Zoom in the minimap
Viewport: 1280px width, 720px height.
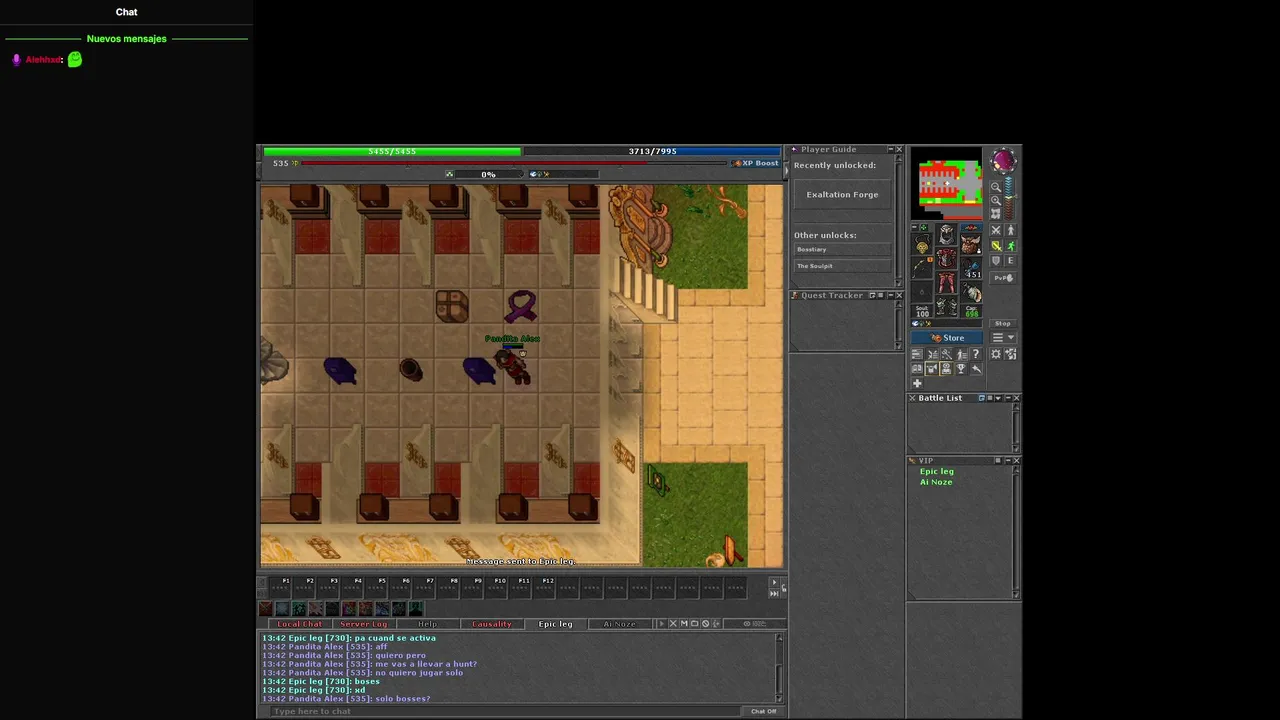pyautogui.click(x=996, y=200)
